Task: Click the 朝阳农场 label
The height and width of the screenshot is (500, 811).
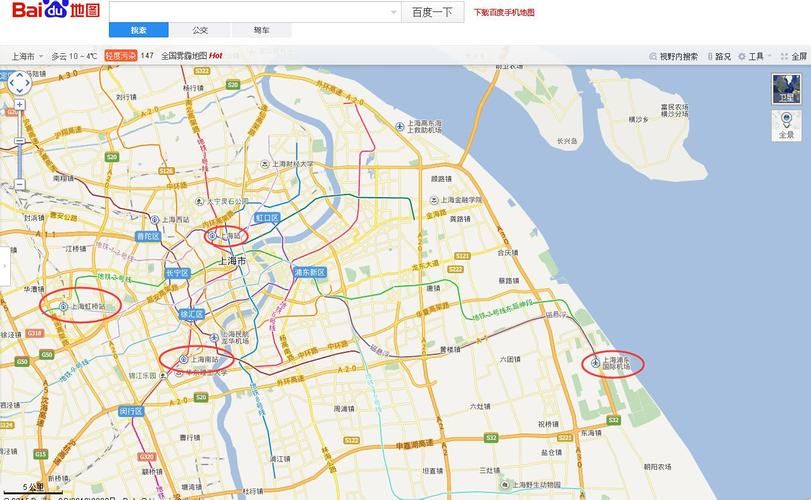Action: pos(657,466)
